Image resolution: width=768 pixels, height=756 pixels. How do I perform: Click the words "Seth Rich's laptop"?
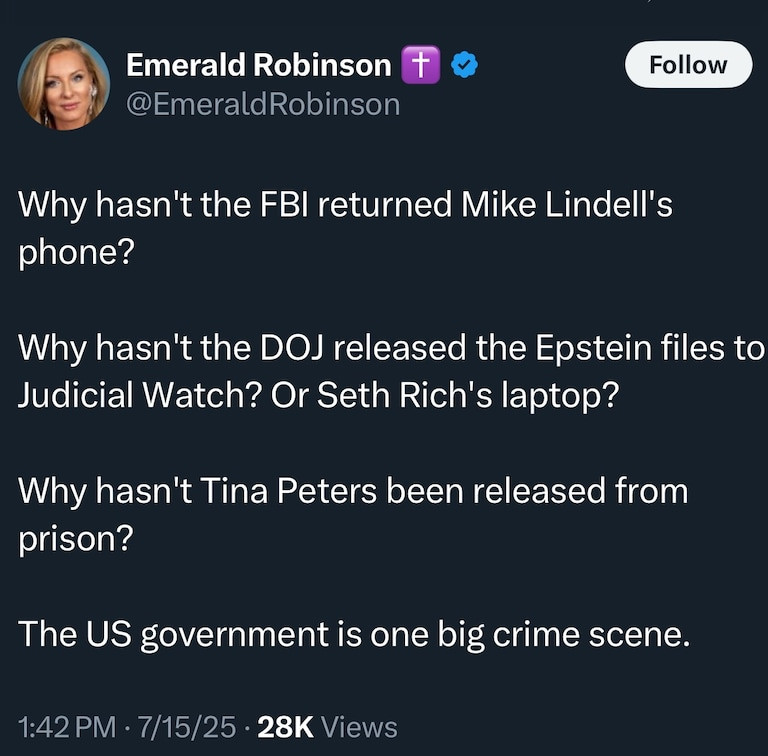(x=469, y=396)
